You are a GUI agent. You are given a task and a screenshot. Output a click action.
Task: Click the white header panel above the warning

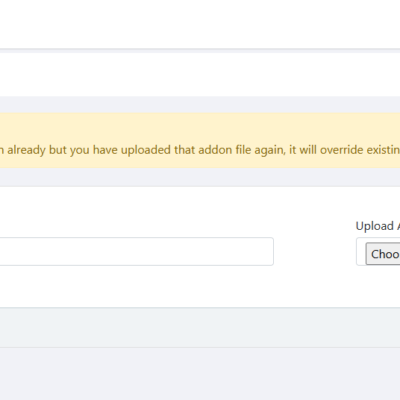pyautogui.click(x=200, y=74)
